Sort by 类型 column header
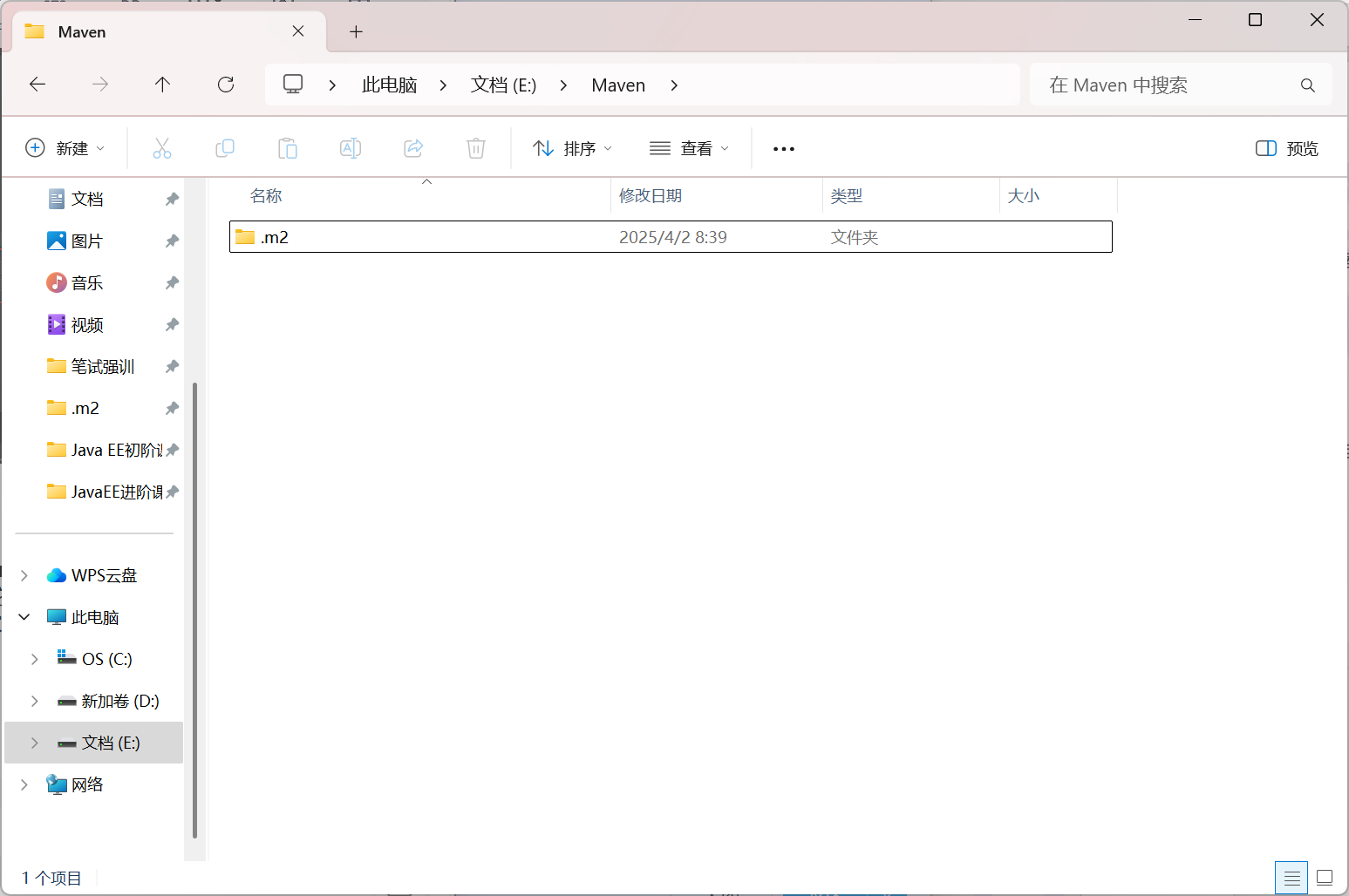 (x=910, y=196)
